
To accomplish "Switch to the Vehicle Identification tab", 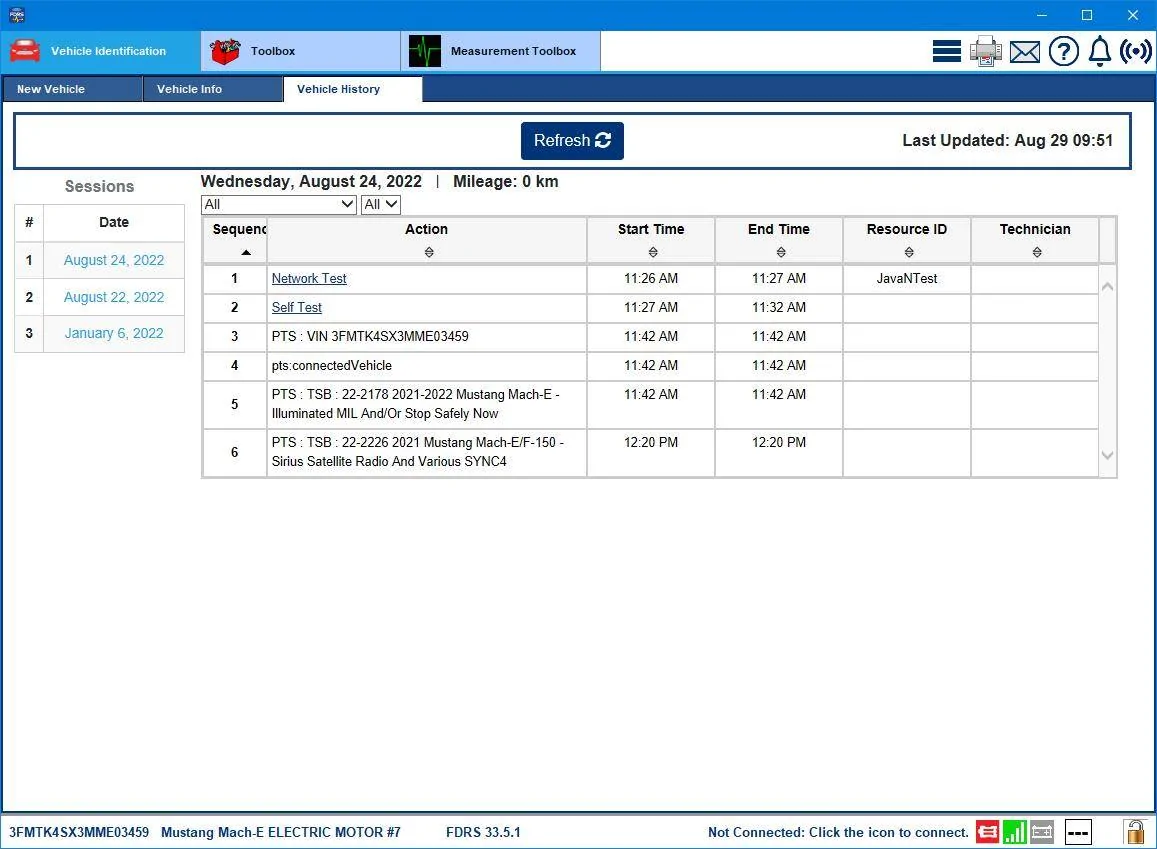I will click(x=100, y=51).
